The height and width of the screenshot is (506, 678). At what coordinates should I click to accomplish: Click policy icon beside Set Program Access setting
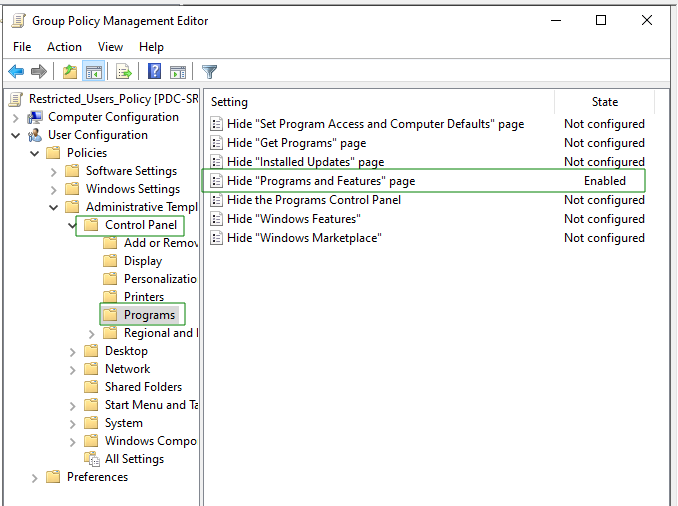click(x=216, y=124)
